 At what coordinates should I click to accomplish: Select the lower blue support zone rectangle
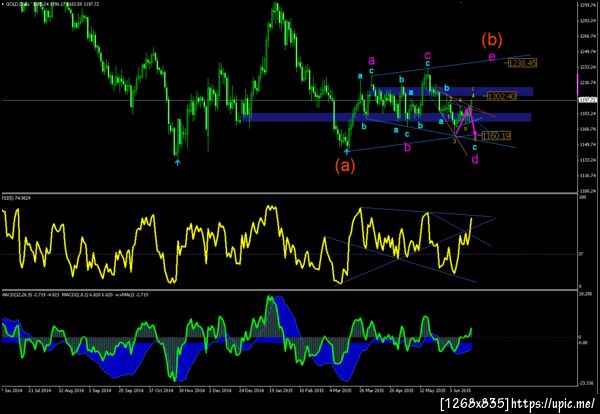387,117
